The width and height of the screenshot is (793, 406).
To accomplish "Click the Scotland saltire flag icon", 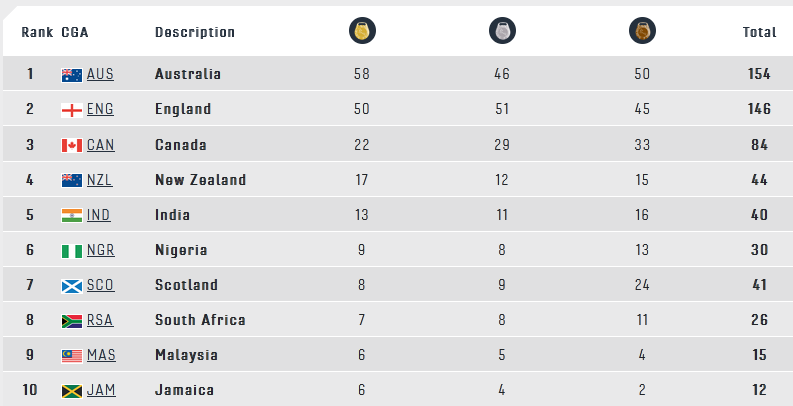I will [72, 286].
